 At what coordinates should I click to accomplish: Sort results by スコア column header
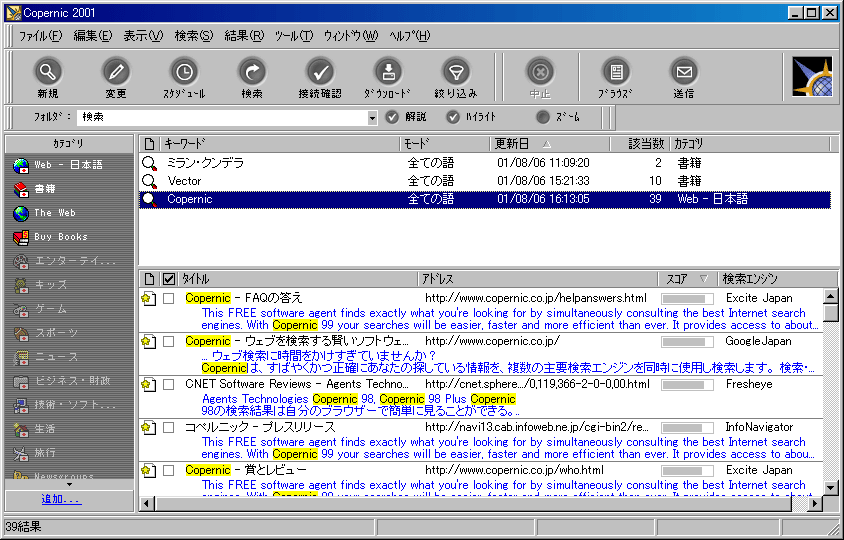tap(687, 279)
